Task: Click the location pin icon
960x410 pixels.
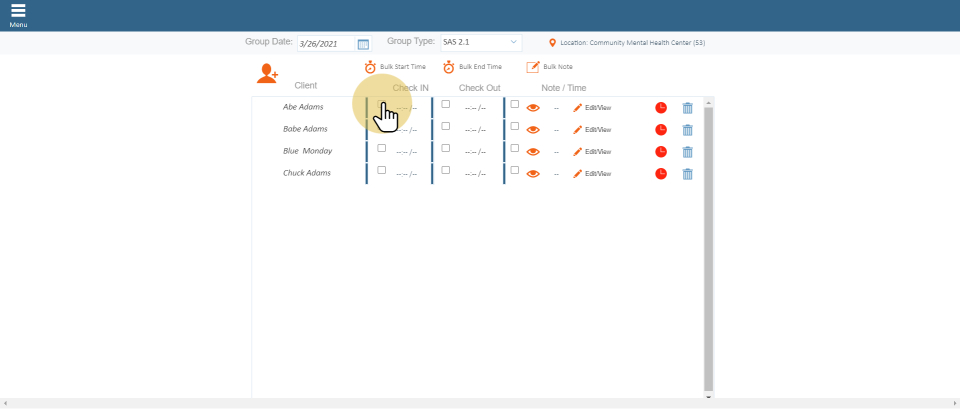Action: click(x=552, y=43)
